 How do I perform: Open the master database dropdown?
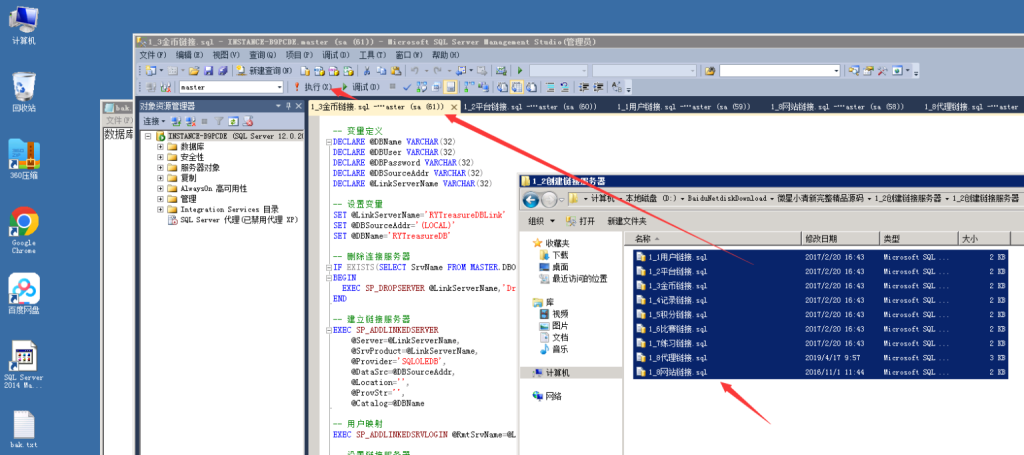(x=279, y=88)
